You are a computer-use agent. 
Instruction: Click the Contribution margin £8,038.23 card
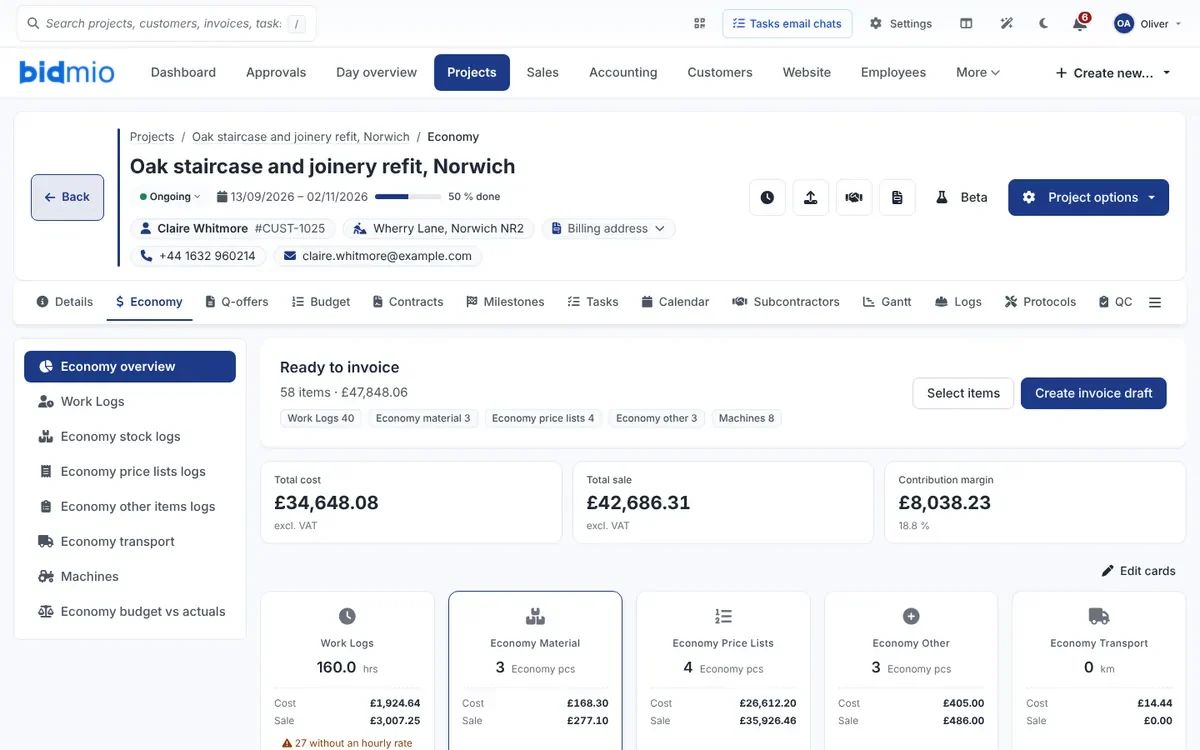[x=1035, y=502]
